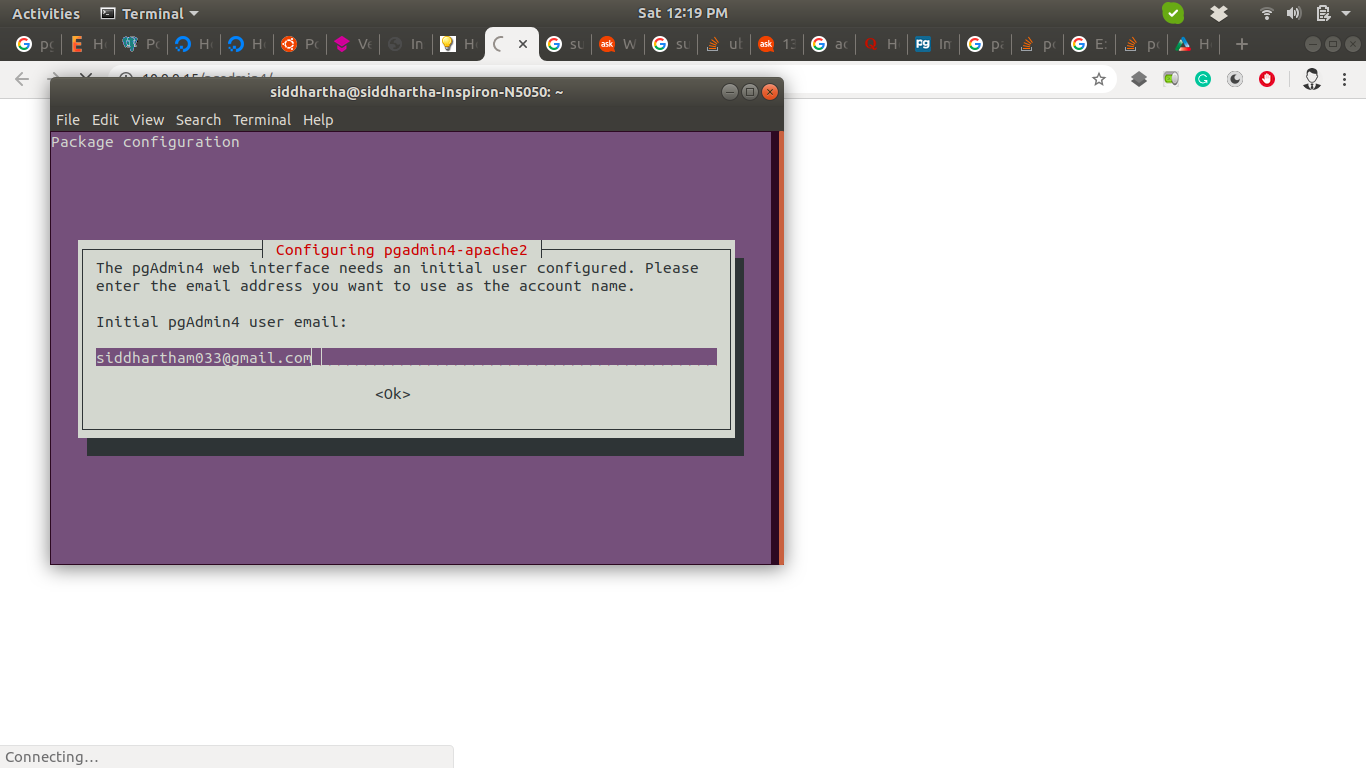Bookmark this page with the star icon

tap(1099, 79)
